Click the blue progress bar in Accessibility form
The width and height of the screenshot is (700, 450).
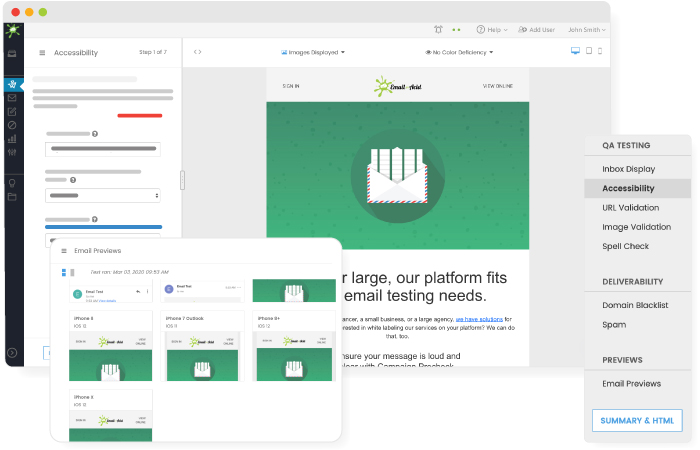tap(103, 227)
